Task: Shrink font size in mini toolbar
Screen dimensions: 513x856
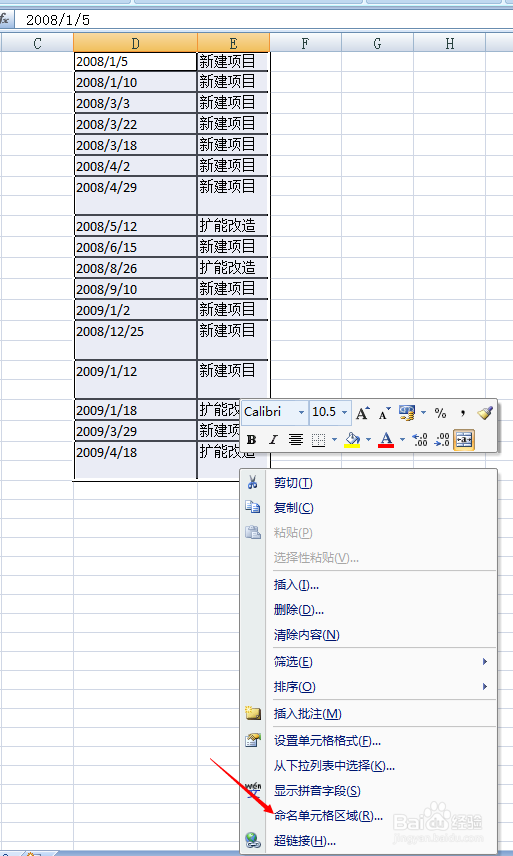Action: pyautogui.click(x=385, y=413)
